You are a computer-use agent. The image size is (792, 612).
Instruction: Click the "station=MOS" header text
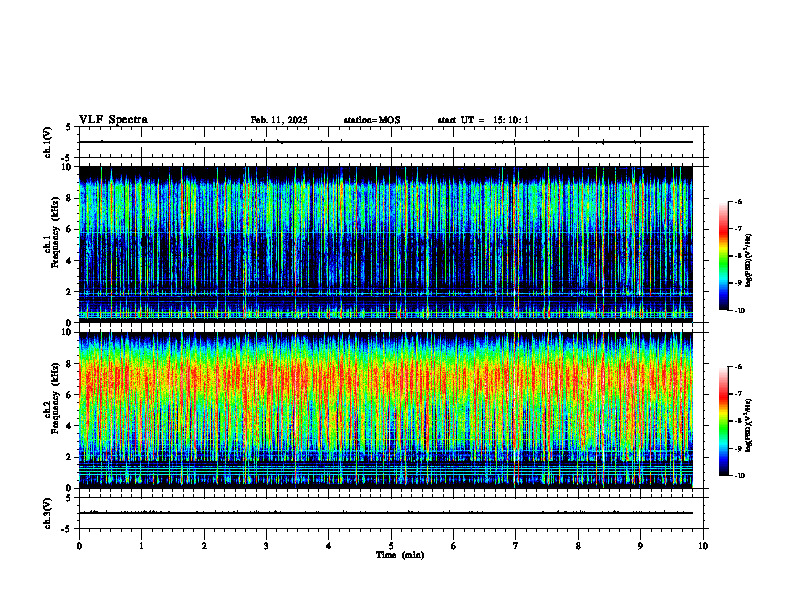[x=372, y=120]
